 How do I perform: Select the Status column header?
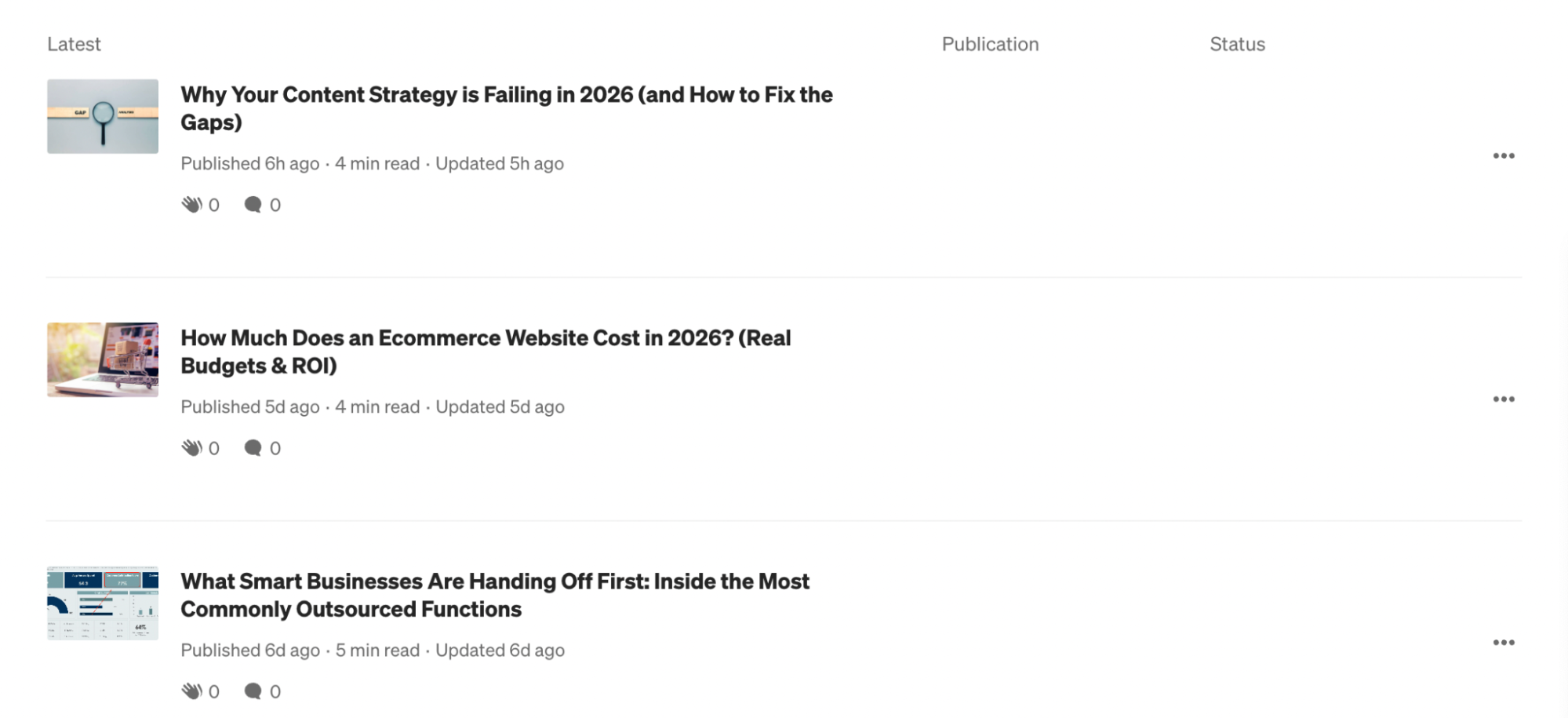tap(1236, 44)
